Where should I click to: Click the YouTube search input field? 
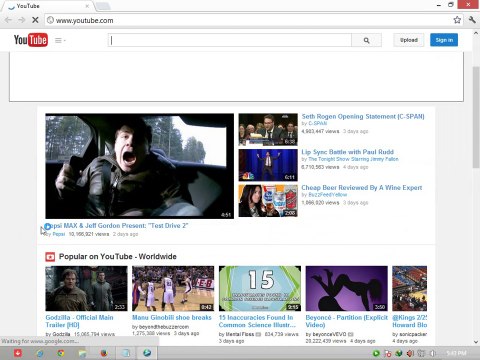click(x=230, y=40)
